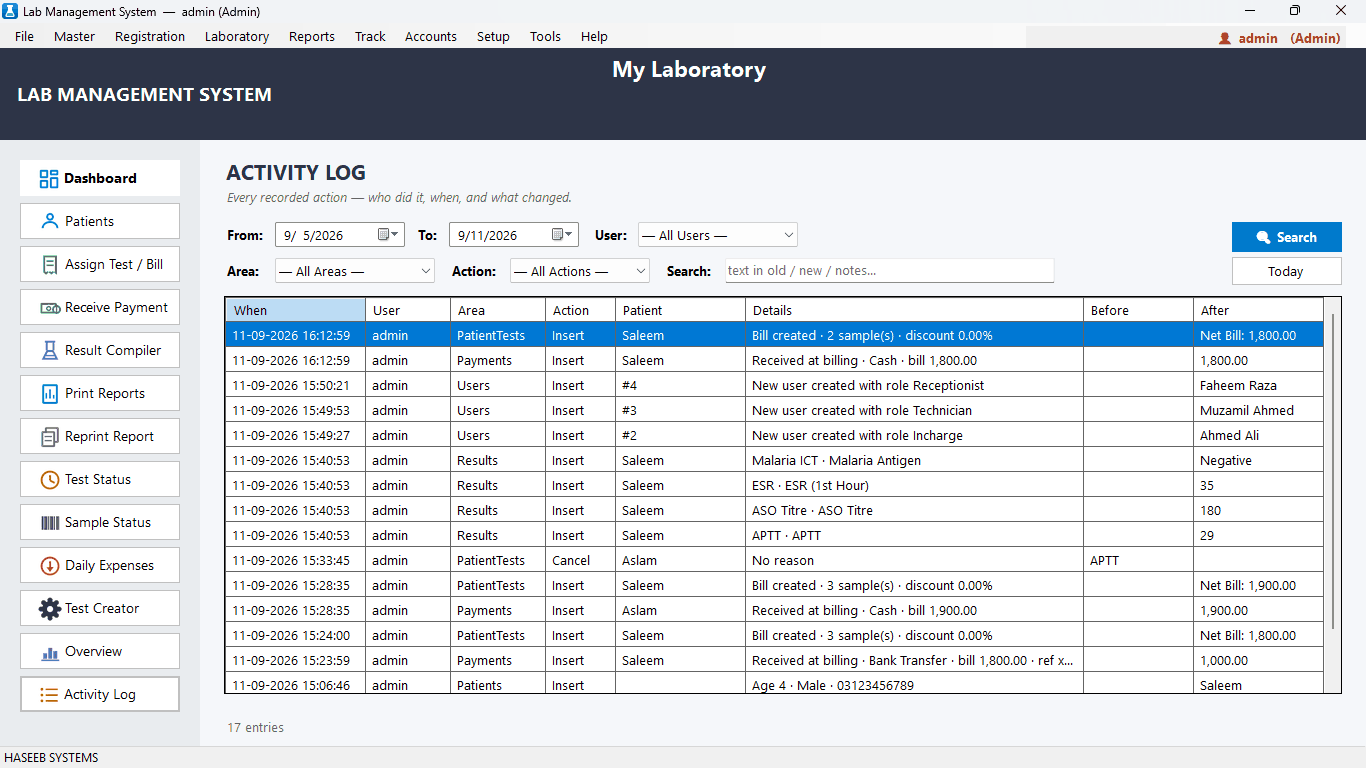Click the Receive Payment cash icon
Screen dimensions: 1366x768
click(50, 308)
